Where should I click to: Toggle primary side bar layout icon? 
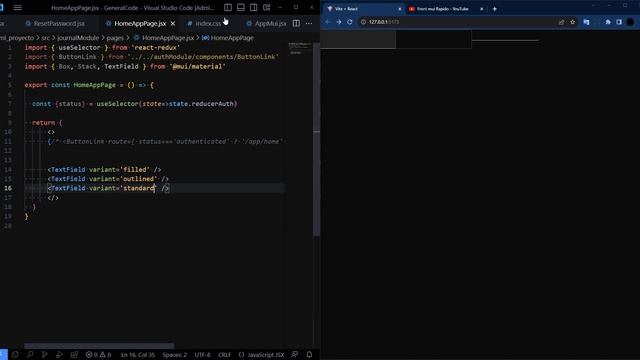228,8
